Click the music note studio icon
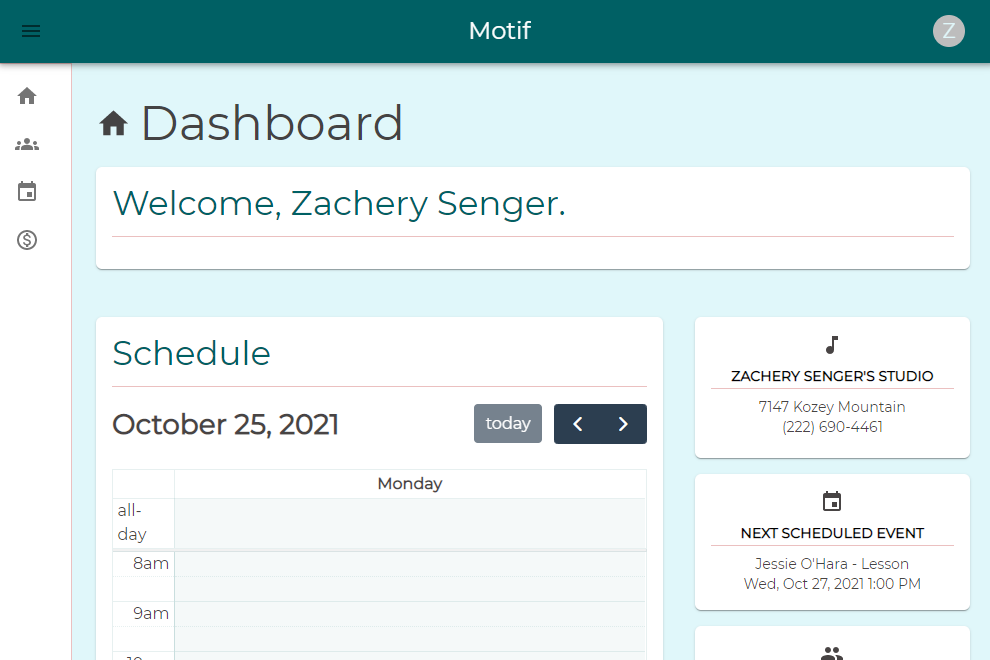The height and width of the screenshot is (660, 990). (x=832, y=345)
